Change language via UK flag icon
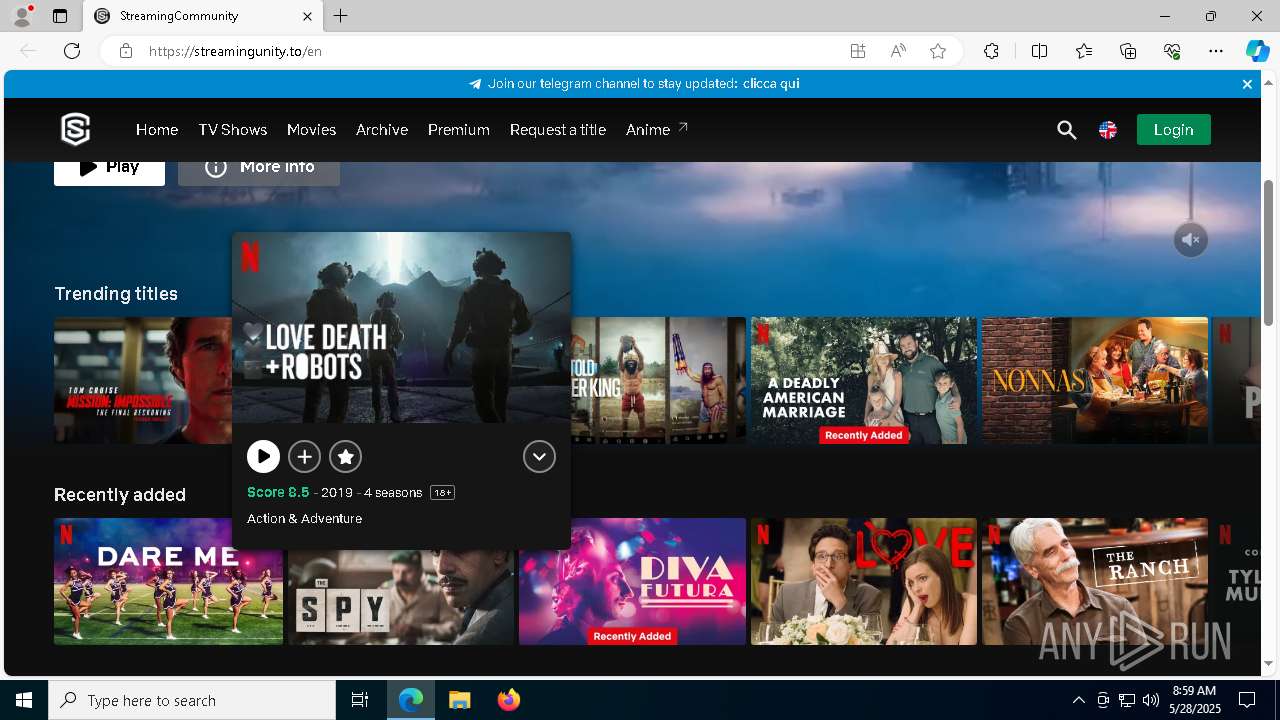 (x=1108, y=130)
